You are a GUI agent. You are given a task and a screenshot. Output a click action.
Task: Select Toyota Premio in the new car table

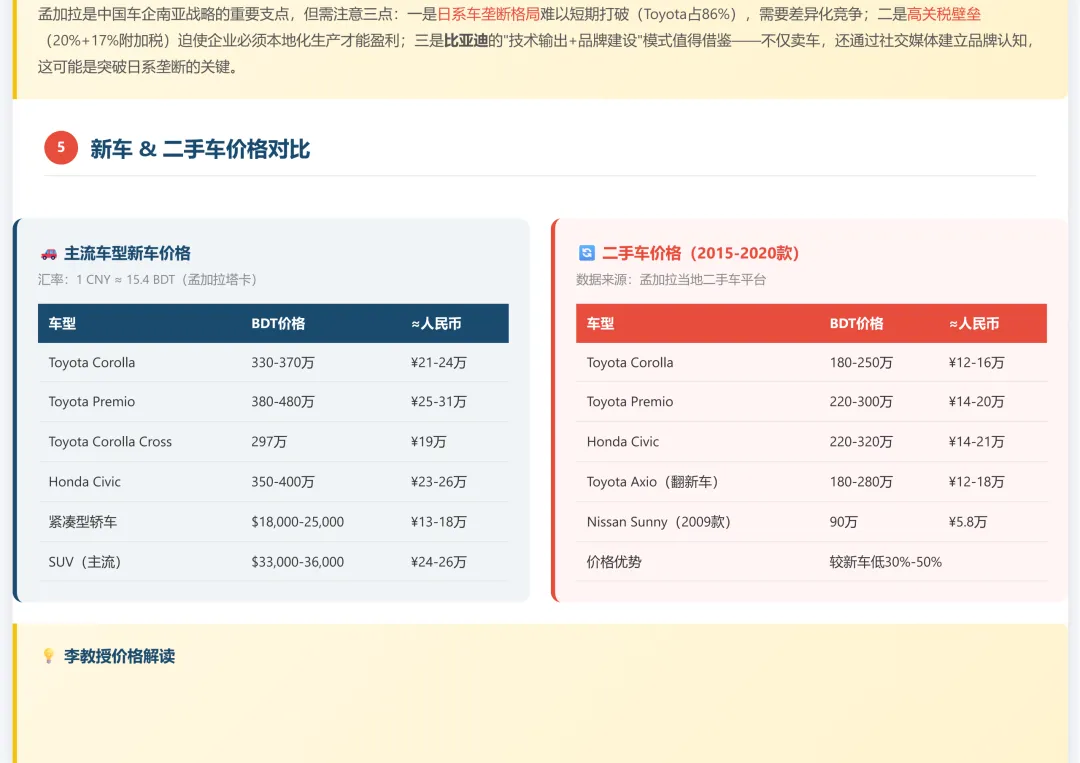tap(92, 402)
